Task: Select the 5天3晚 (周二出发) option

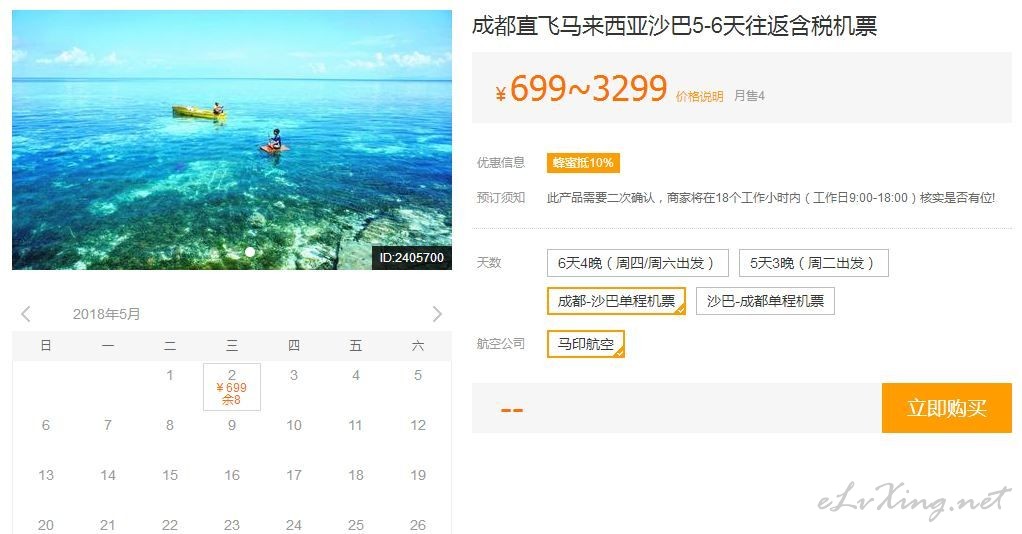Action: click(x=813, y=263)
